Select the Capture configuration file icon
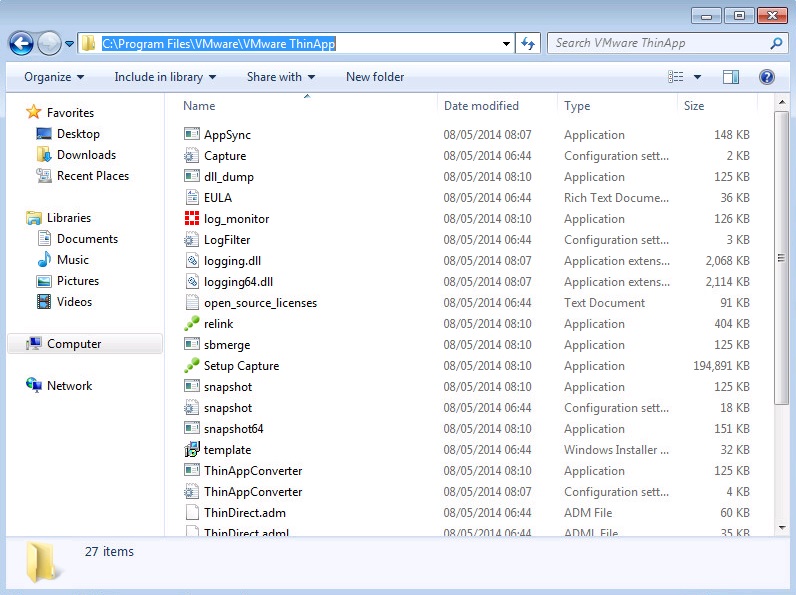Screen dimensions: 796x595 click(191, 155)
